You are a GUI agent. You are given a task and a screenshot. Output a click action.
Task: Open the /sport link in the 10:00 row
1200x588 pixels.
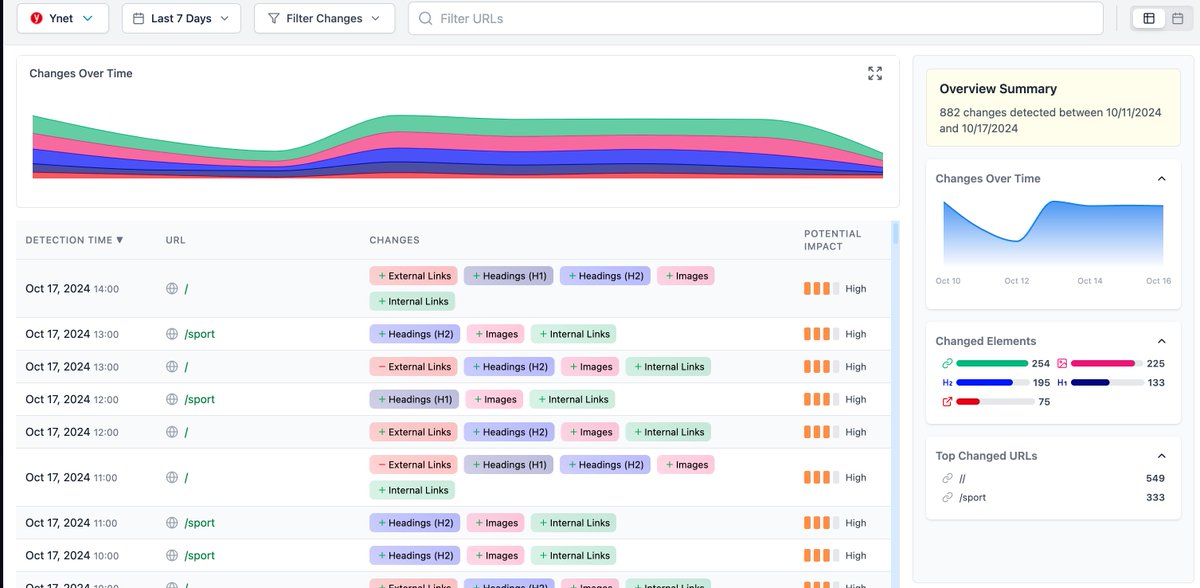[199, 555]
